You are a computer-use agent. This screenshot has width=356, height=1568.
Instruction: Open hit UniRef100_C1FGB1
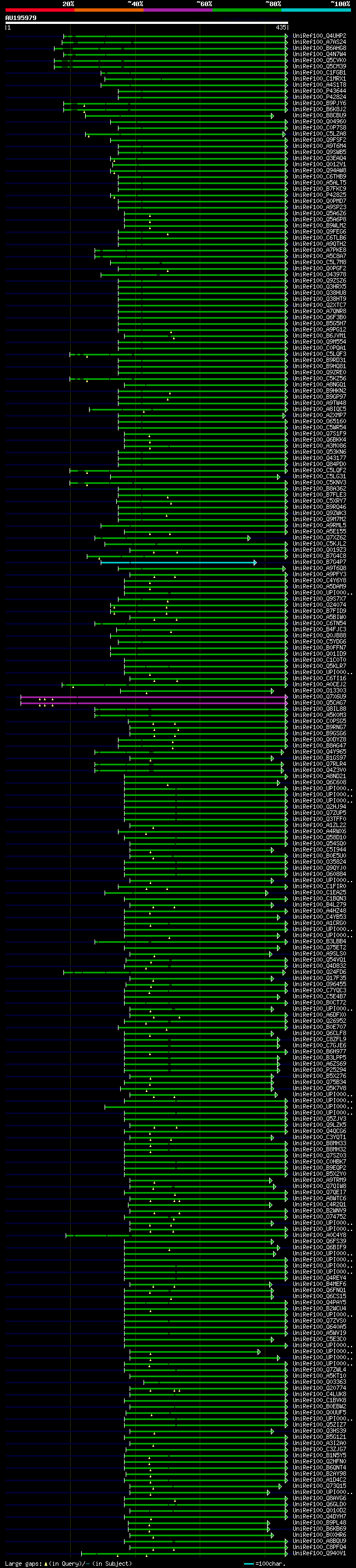click(x=319, y=72)
